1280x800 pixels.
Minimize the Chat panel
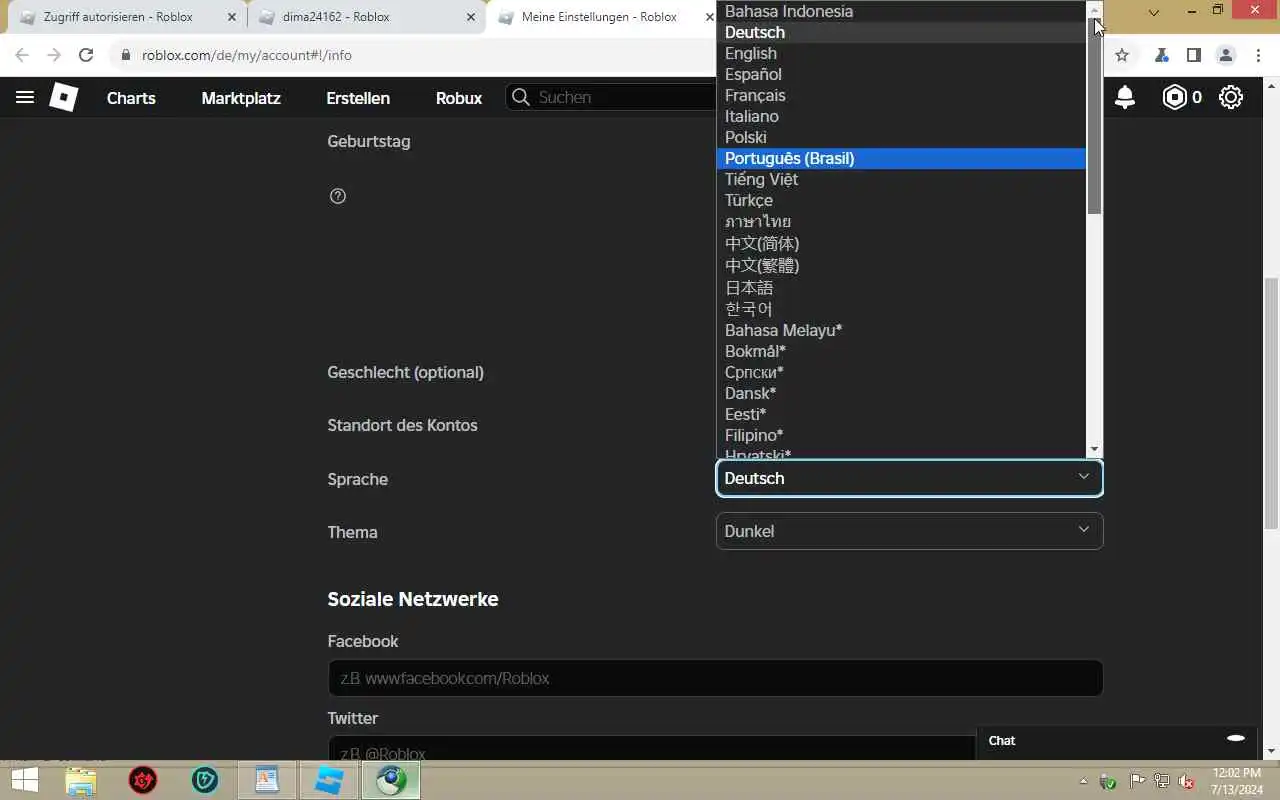[1236, 738]
